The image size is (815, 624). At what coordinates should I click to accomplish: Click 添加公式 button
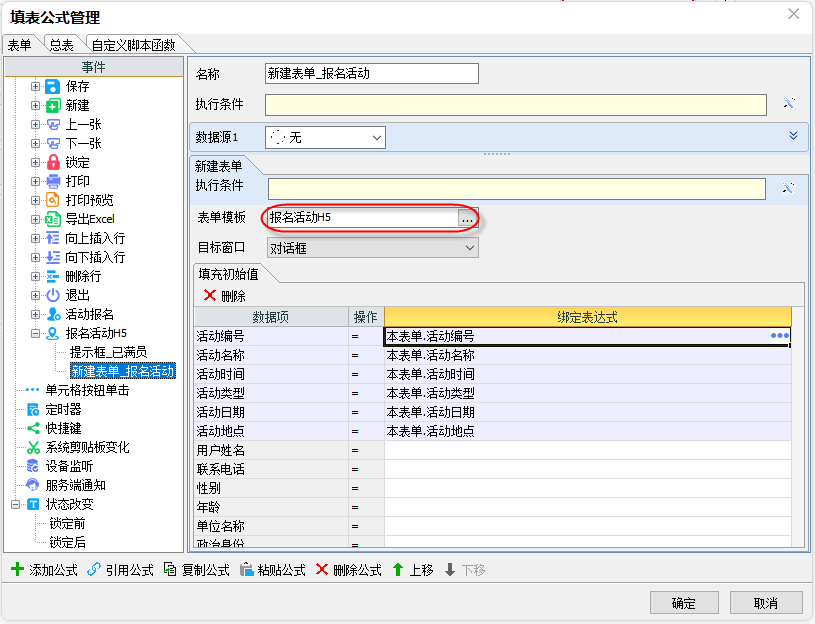tap(44, 570)
